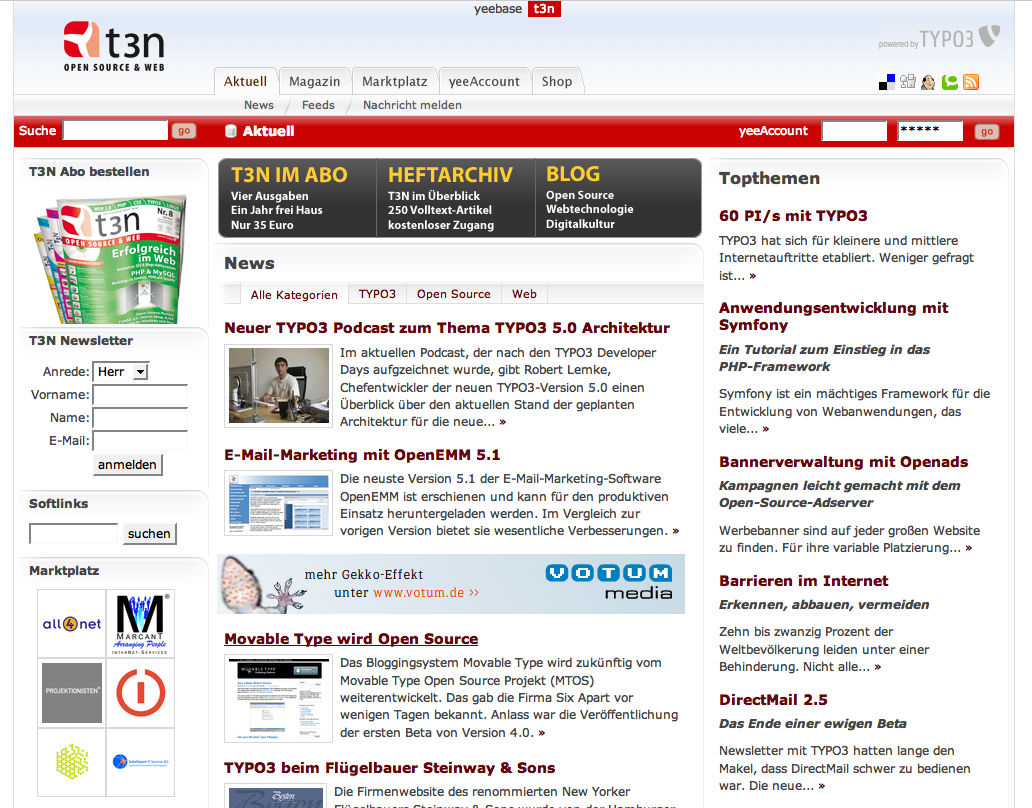This screenshot has width=1032, height=808.
Task: Click inside the Suche search field
Action: (x=115, y=130)
